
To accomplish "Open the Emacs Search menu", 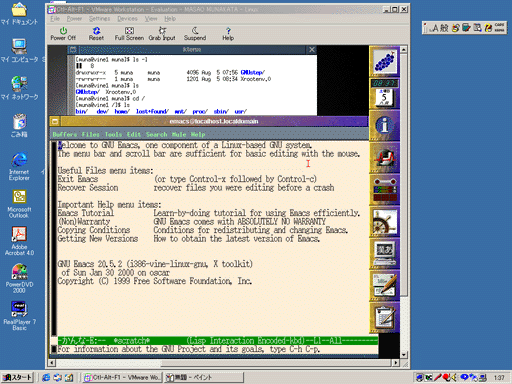I will (156, 134).
